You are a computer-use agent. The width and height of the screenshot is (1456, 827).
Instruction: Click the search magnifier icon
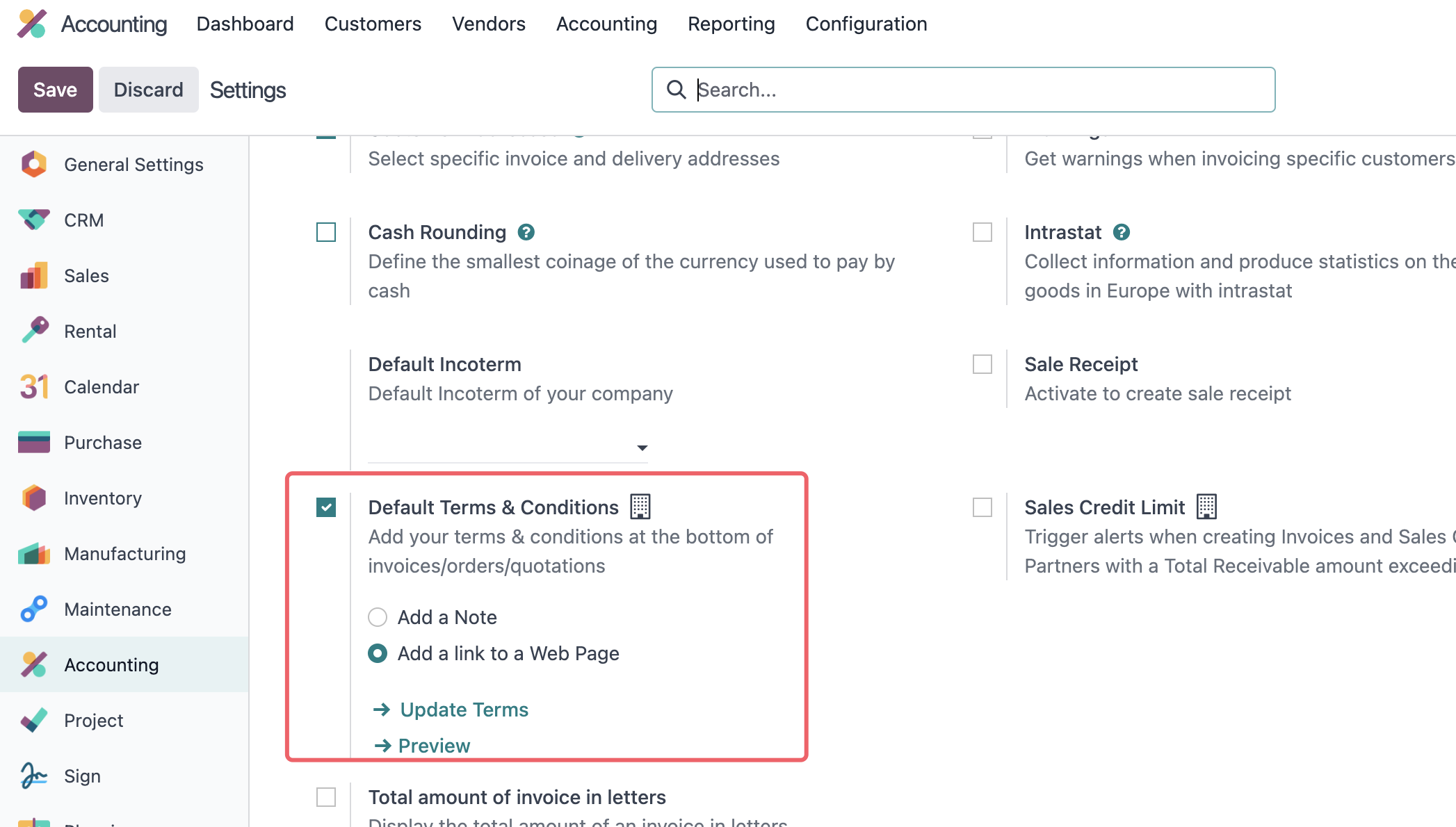(676, 89)
